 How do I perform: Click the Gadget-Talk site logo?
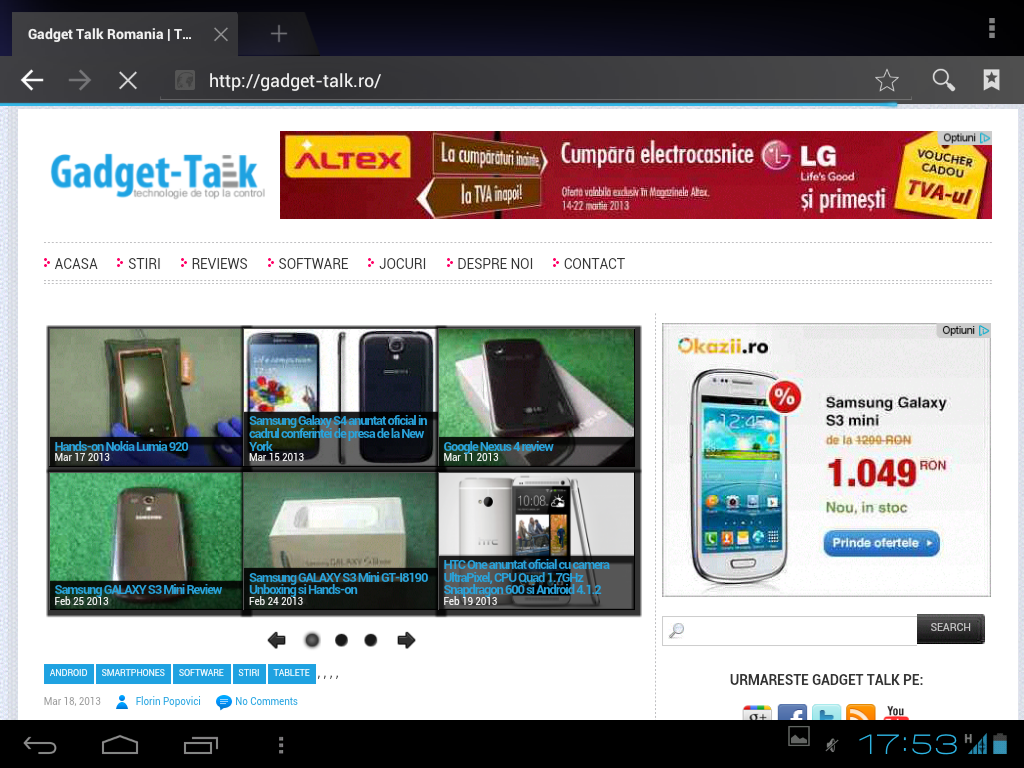(x=157, y=174)
